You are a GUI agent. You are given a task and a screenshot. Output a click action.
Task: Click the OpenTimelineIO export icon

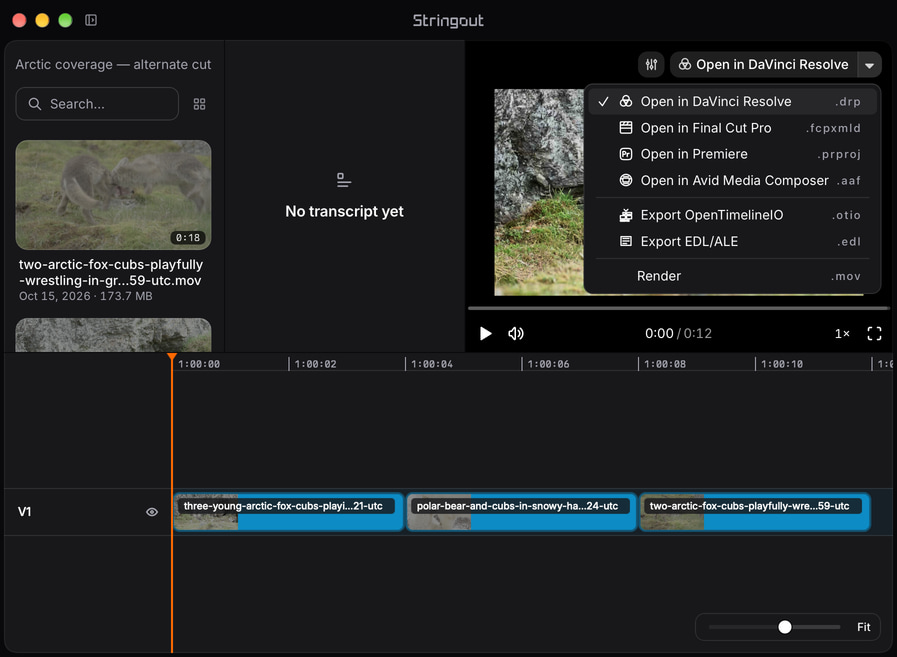(626, 215)
